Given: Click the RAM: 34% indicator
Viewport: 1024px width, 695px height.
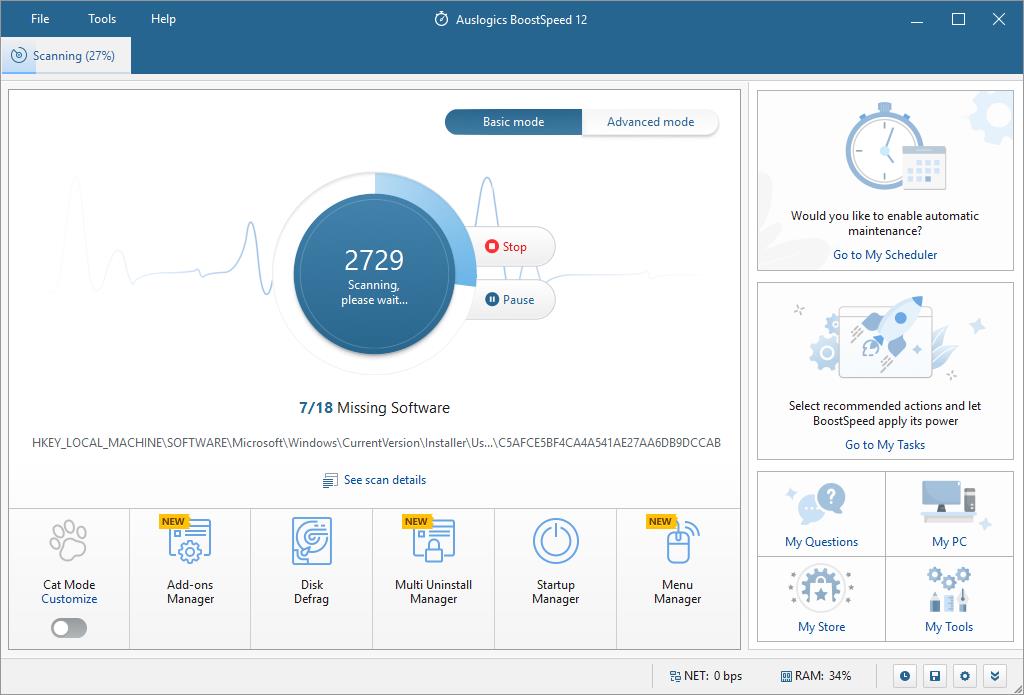Looking at the screenshot, I should tap(816, 676).
